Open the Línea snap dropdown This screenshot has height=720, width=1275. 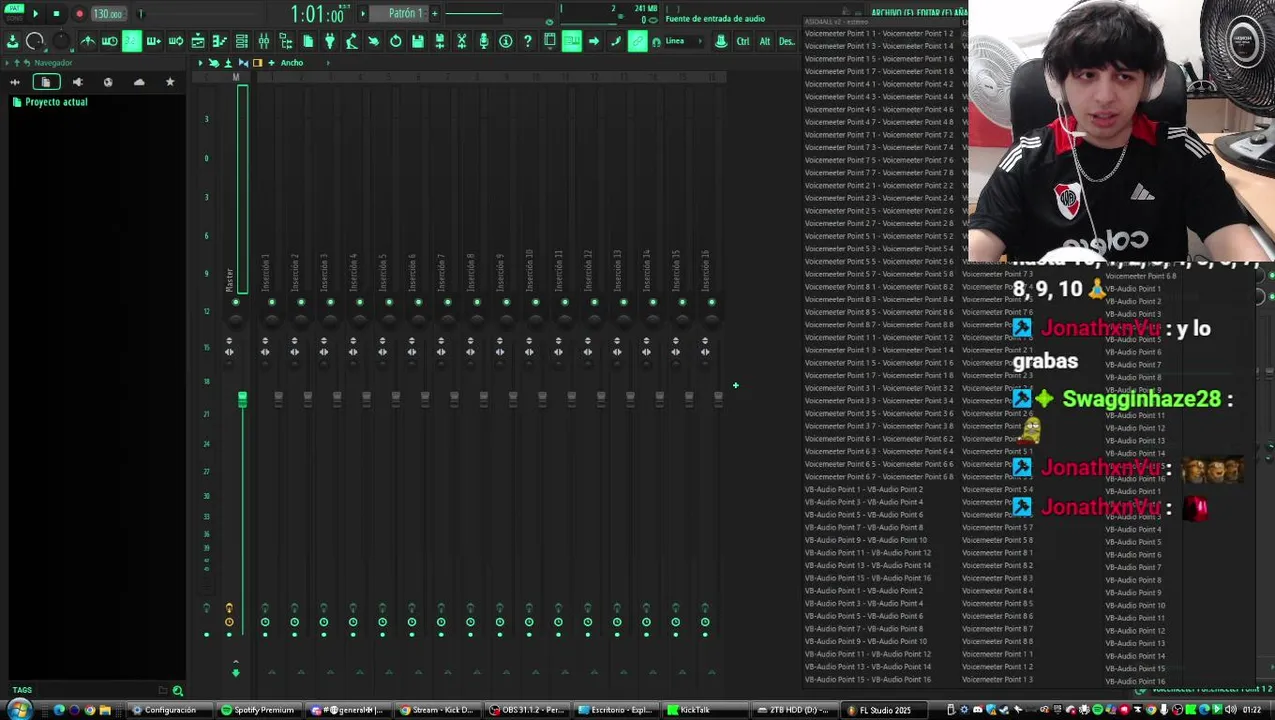coord(686,41)
